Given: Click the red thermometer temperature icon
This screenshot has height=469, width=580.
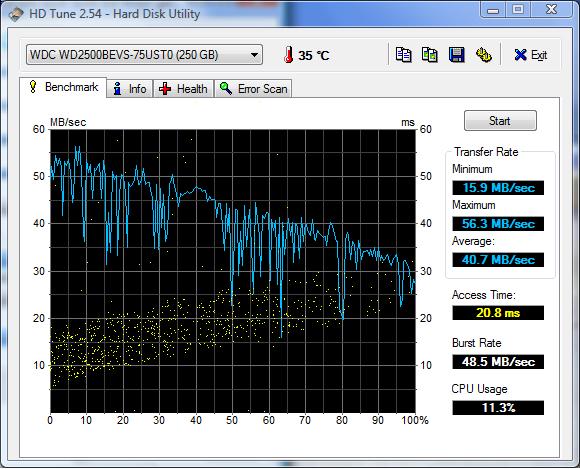Looking at the screenshot, I should (289, 55).
